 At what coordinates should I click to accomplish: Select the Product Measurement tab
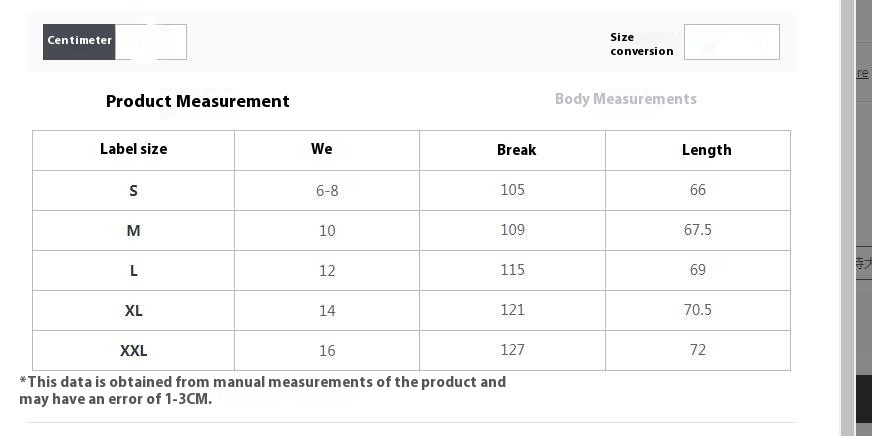[197, 101]
